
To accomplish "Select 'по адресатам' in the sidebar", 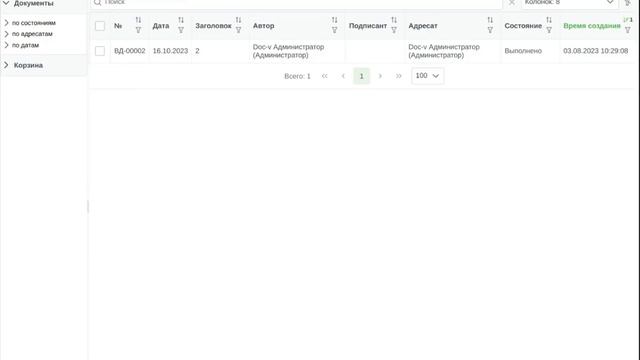I will [32, 34].
